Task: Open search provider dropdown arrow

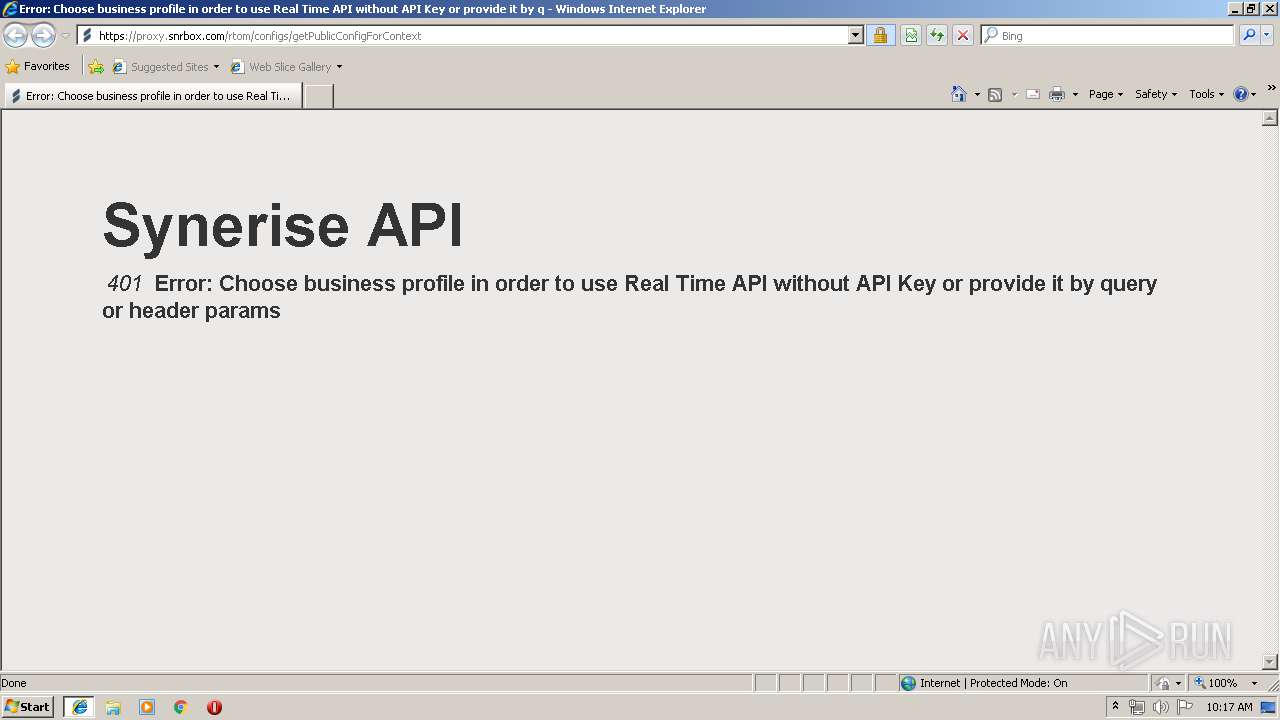Action: click(x=1267, y=35)
